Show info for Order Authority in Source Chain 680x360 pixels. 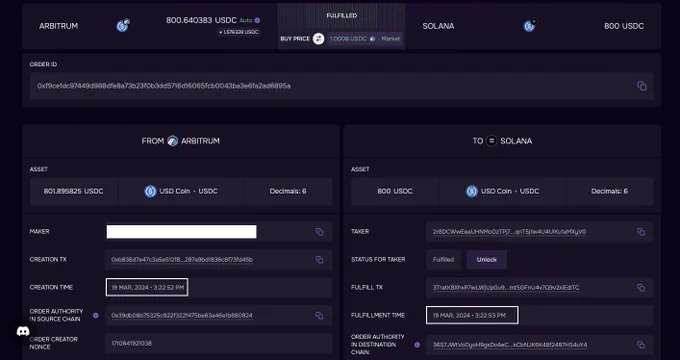(x=95, y=316)
